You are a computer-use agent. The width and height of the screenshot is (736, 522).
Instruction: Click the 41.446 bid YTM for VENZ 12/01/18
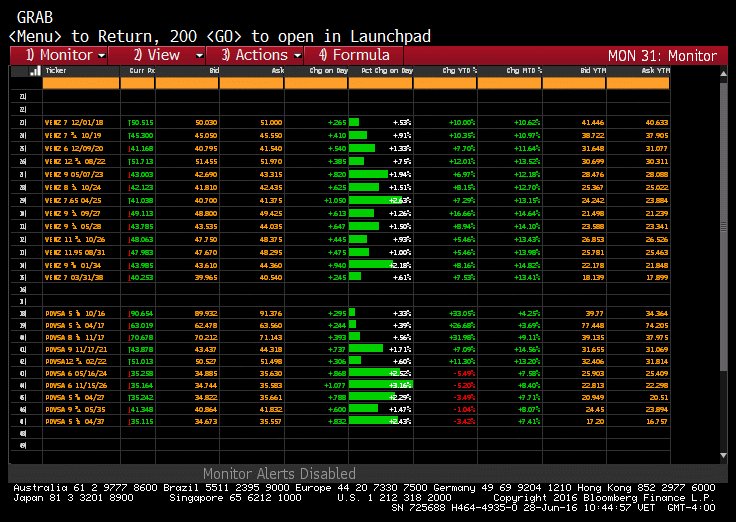pos(593,123)
